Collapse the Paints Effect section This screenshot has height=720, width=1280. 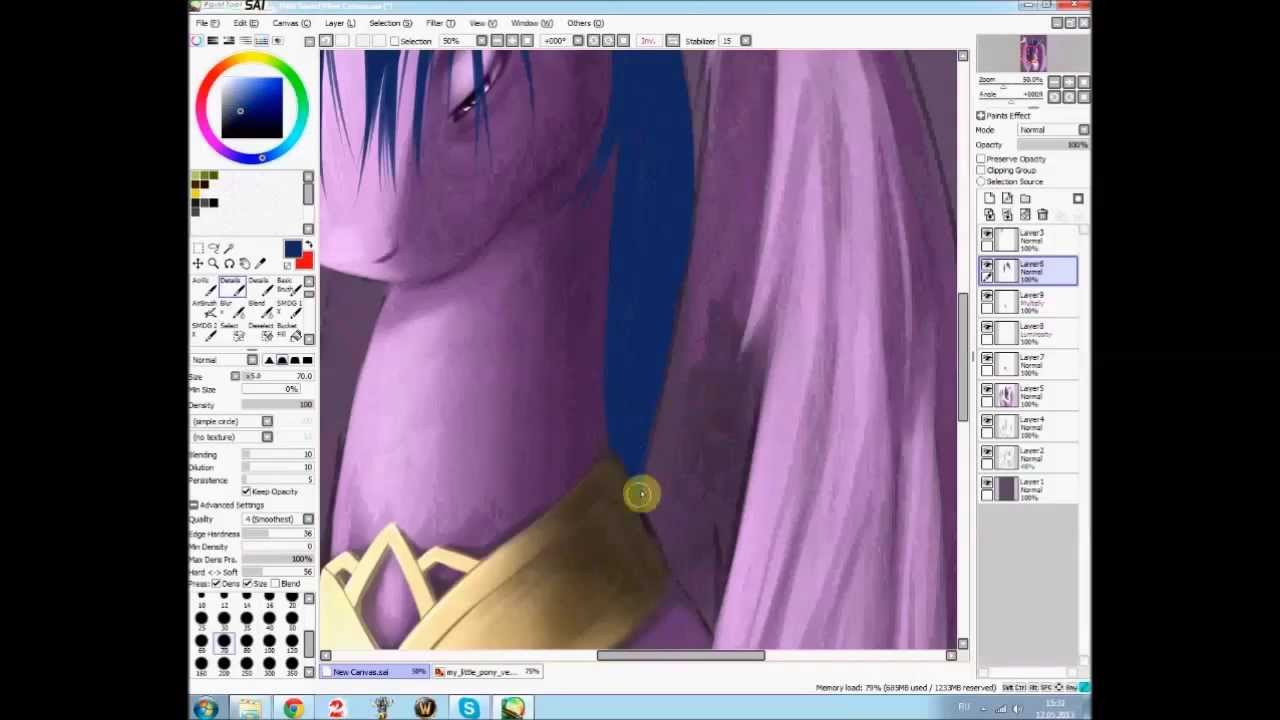981,116
